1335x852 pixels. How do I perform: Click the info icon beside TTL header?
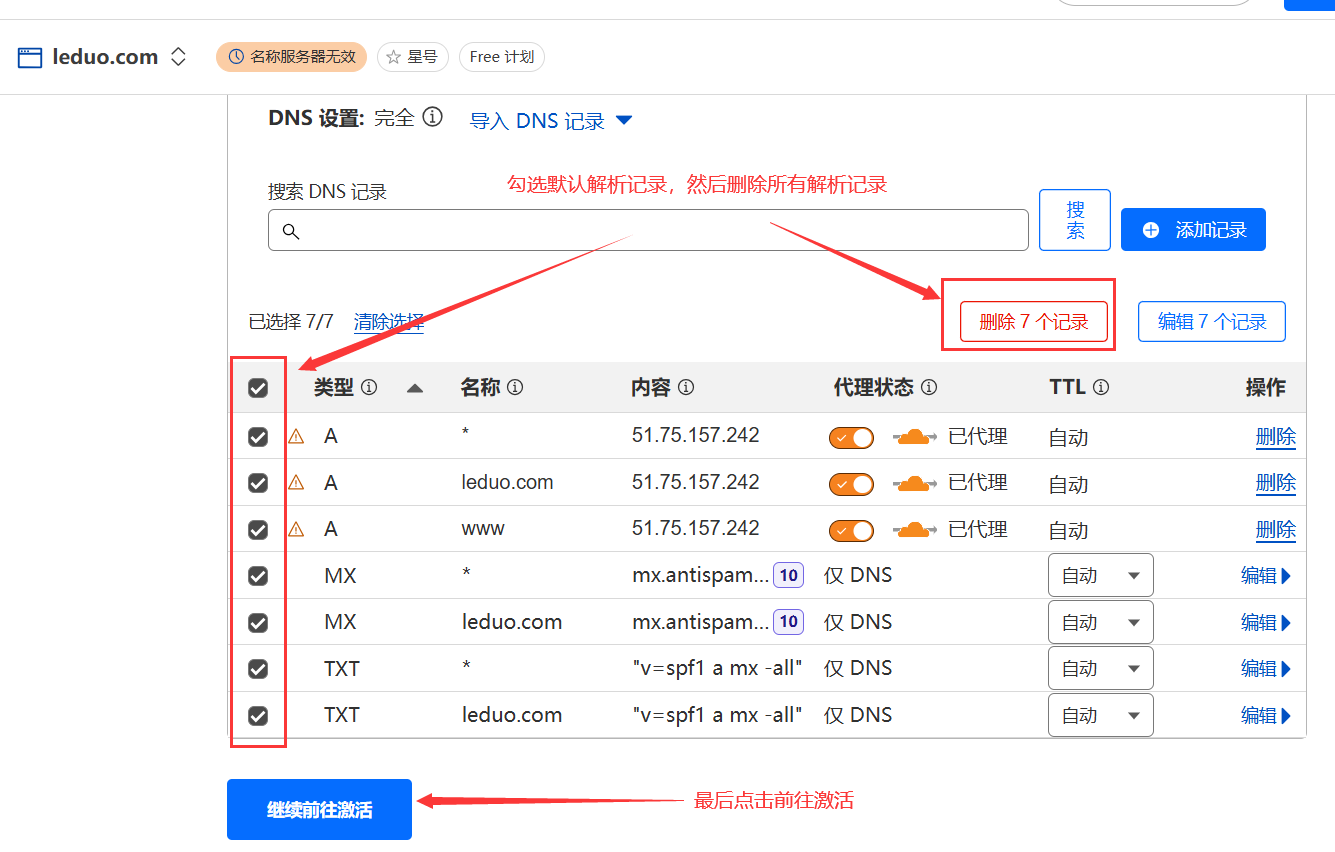pos(1101,387)
